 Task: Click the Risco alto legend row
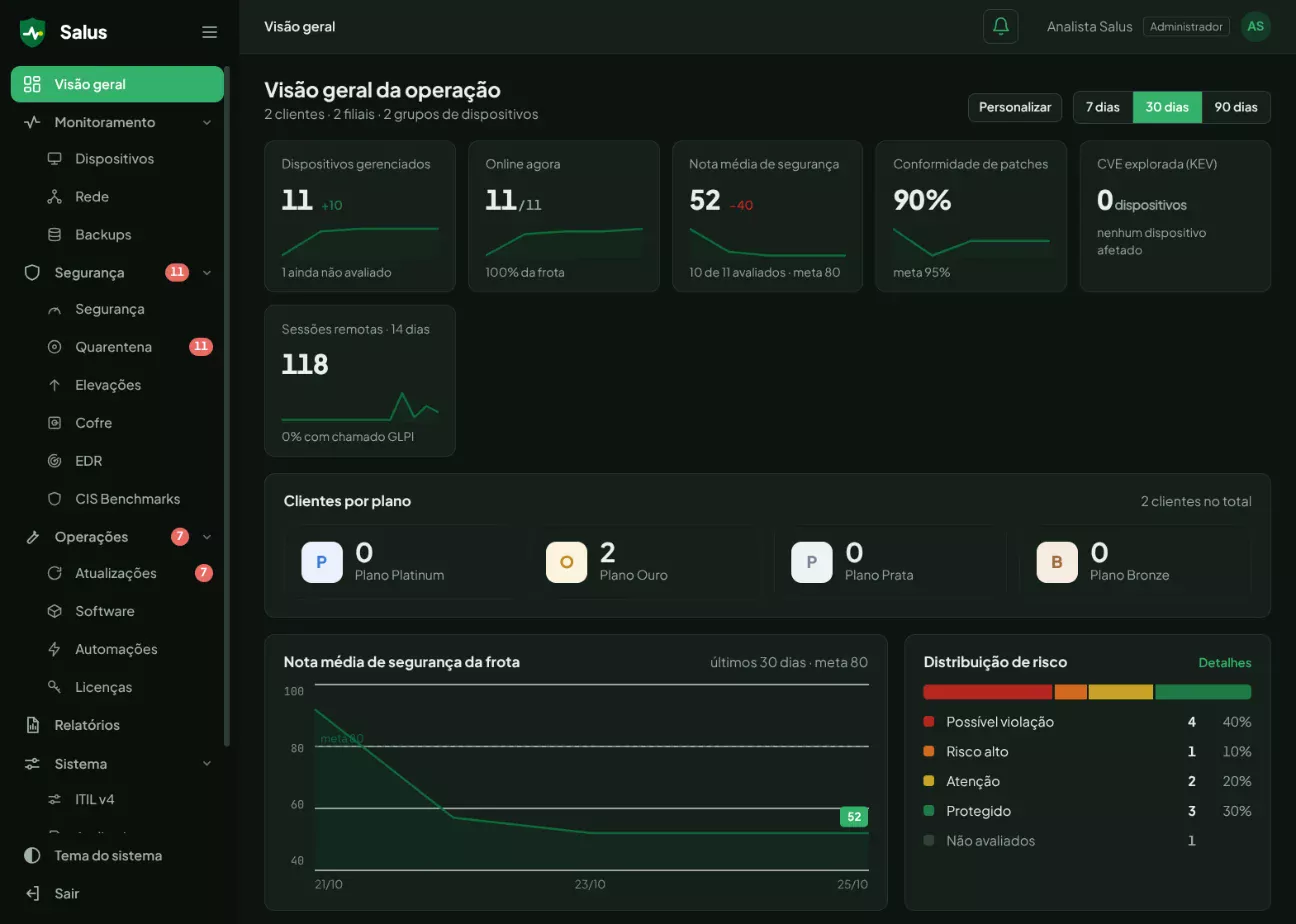[1088, 751]
